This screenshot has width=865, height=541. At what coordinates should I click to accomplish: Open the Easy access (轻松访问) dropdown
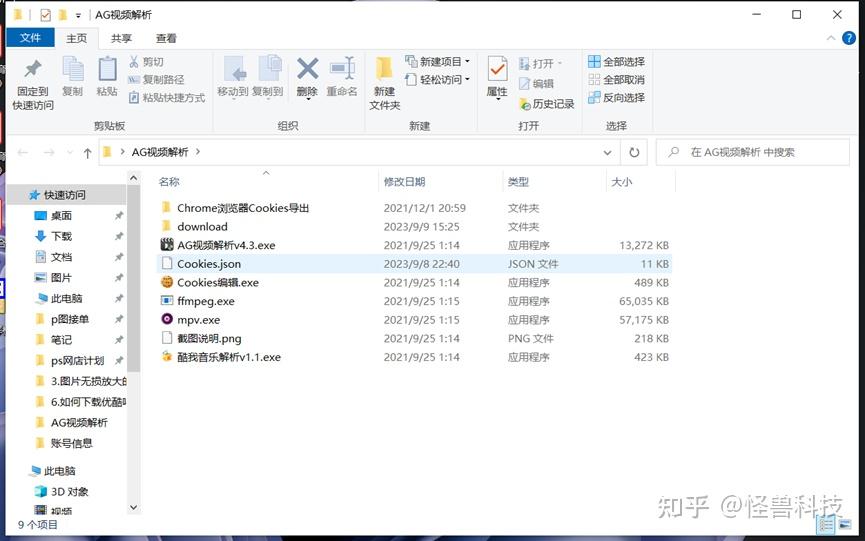[437, 79]
